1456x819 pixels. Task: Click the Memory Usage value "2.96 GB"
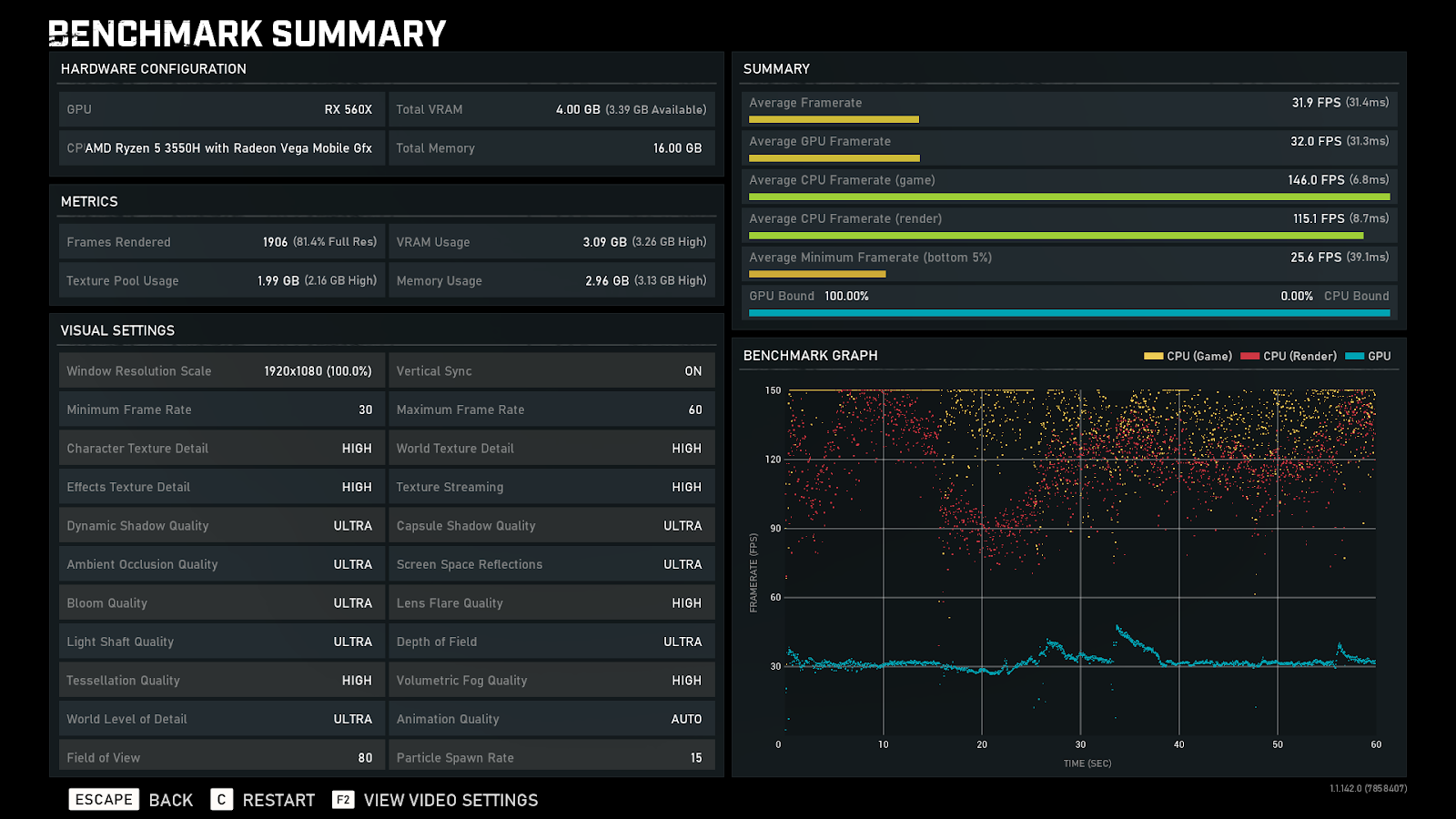point(607,281)
